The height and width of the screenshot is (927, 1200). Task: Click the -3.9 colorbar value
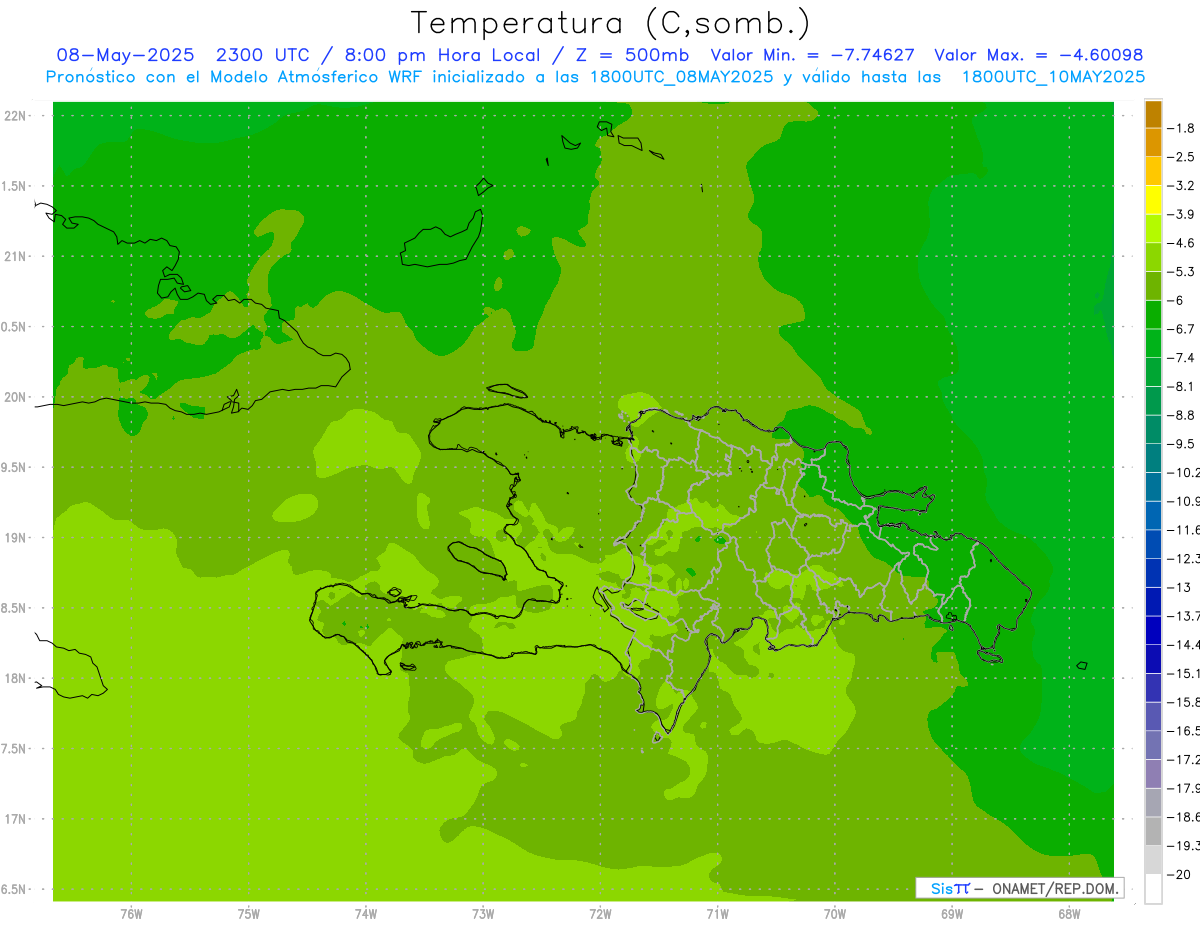[x=1182, y=214]
